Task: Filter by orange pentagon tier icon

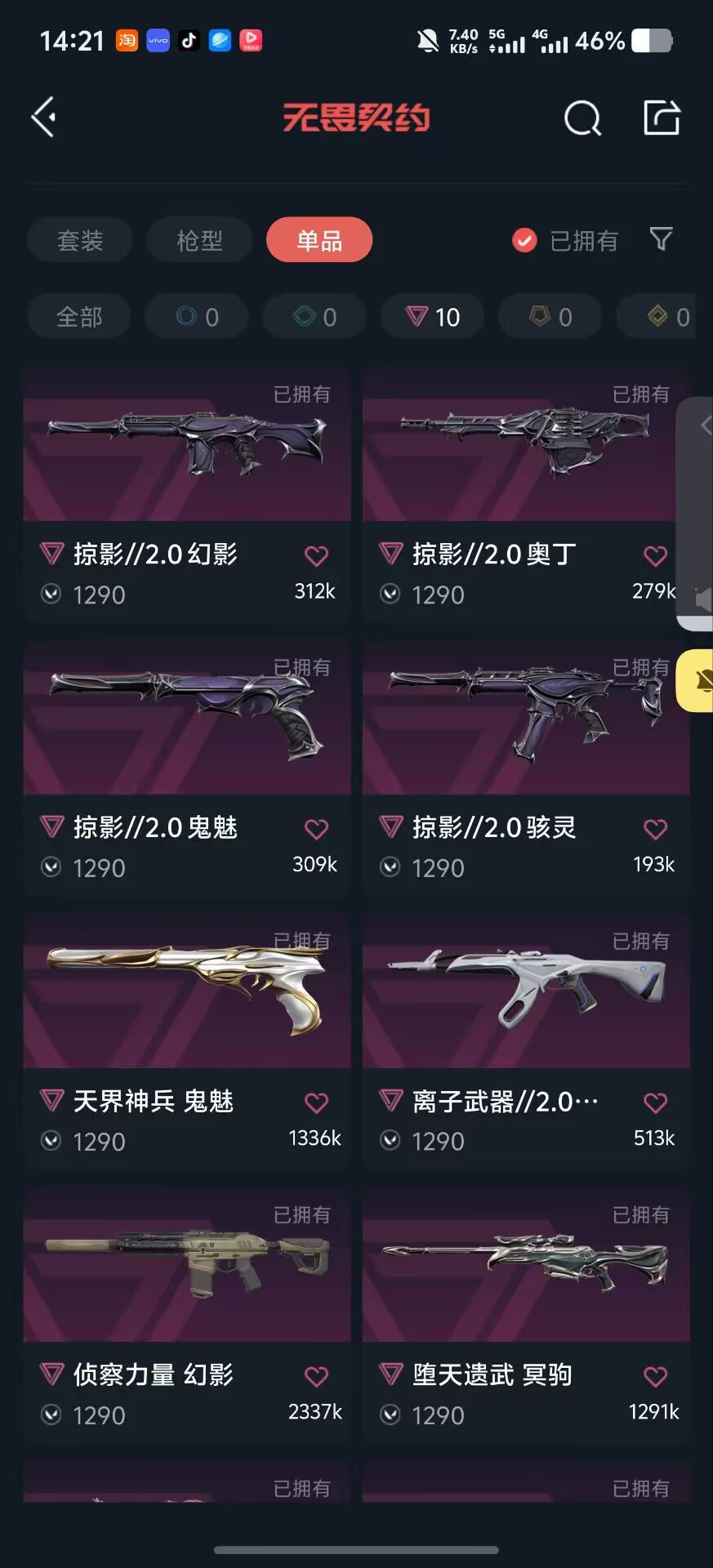Action: click(x=550, y=317)
